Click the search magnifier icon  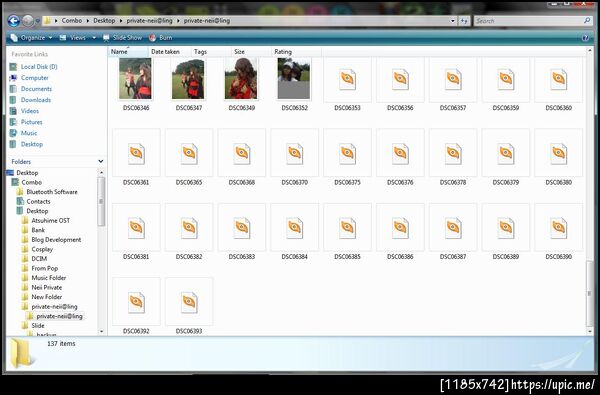coord(587,21)
